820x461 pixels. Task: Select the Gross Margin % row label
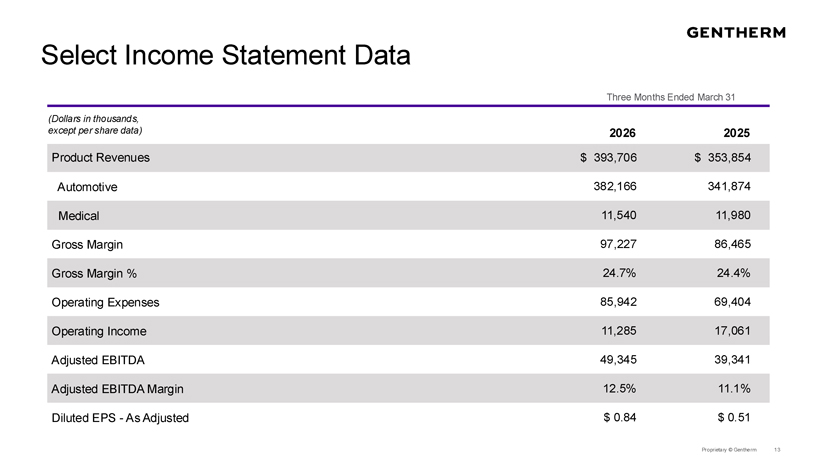[94, 273]
